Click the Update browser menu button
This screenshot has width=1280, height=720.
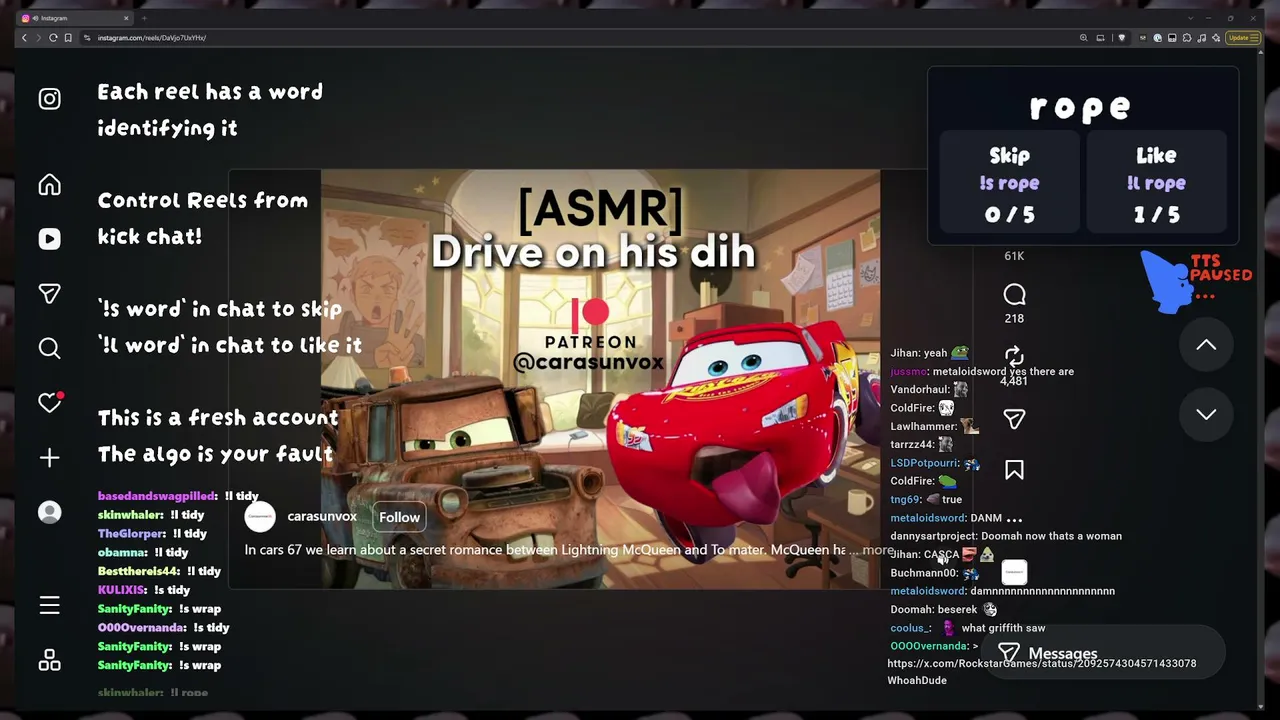coord(1243,38)
